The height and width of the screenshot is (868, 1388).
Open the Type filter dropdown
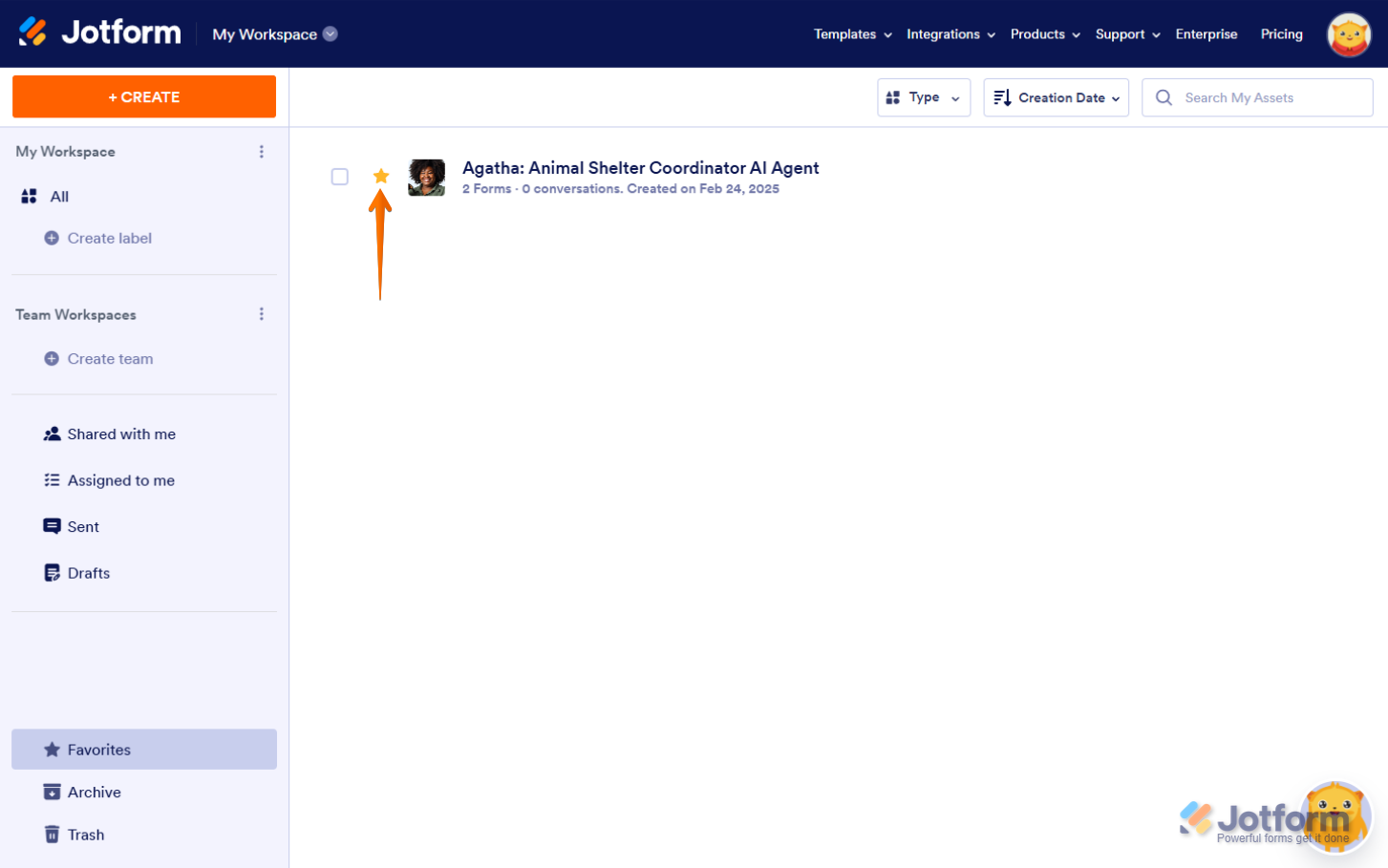click(x=924, y=97)
